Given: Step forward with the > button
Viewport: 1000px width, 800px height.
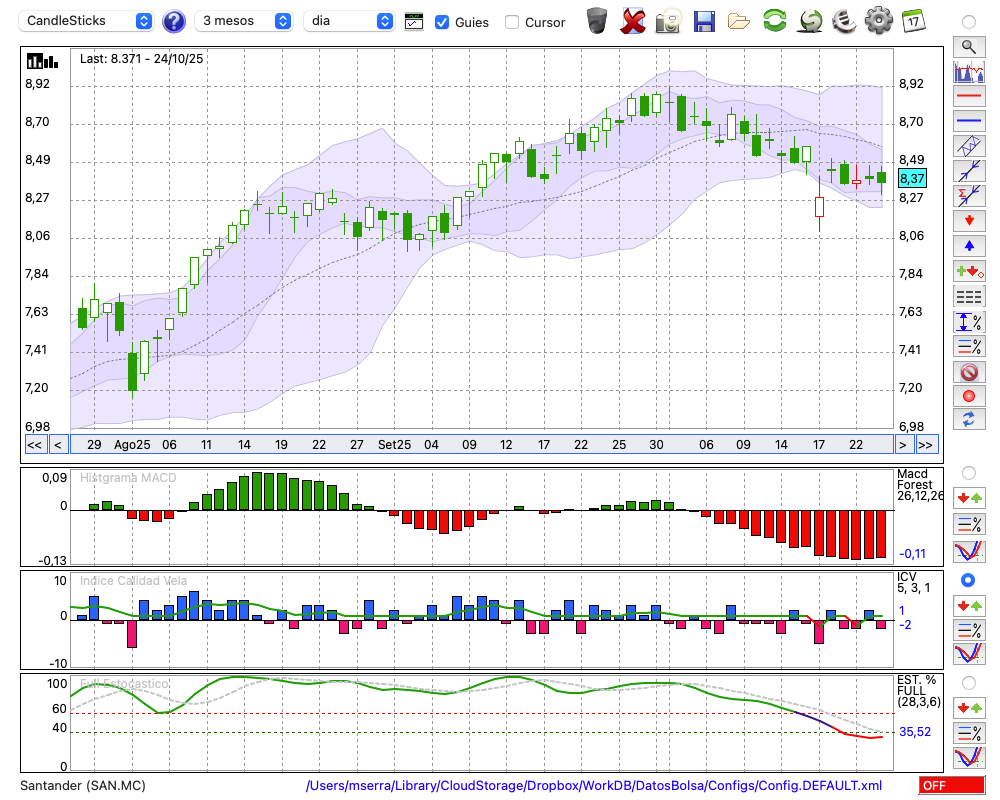Looking at the screenshot, I should 902,445.
